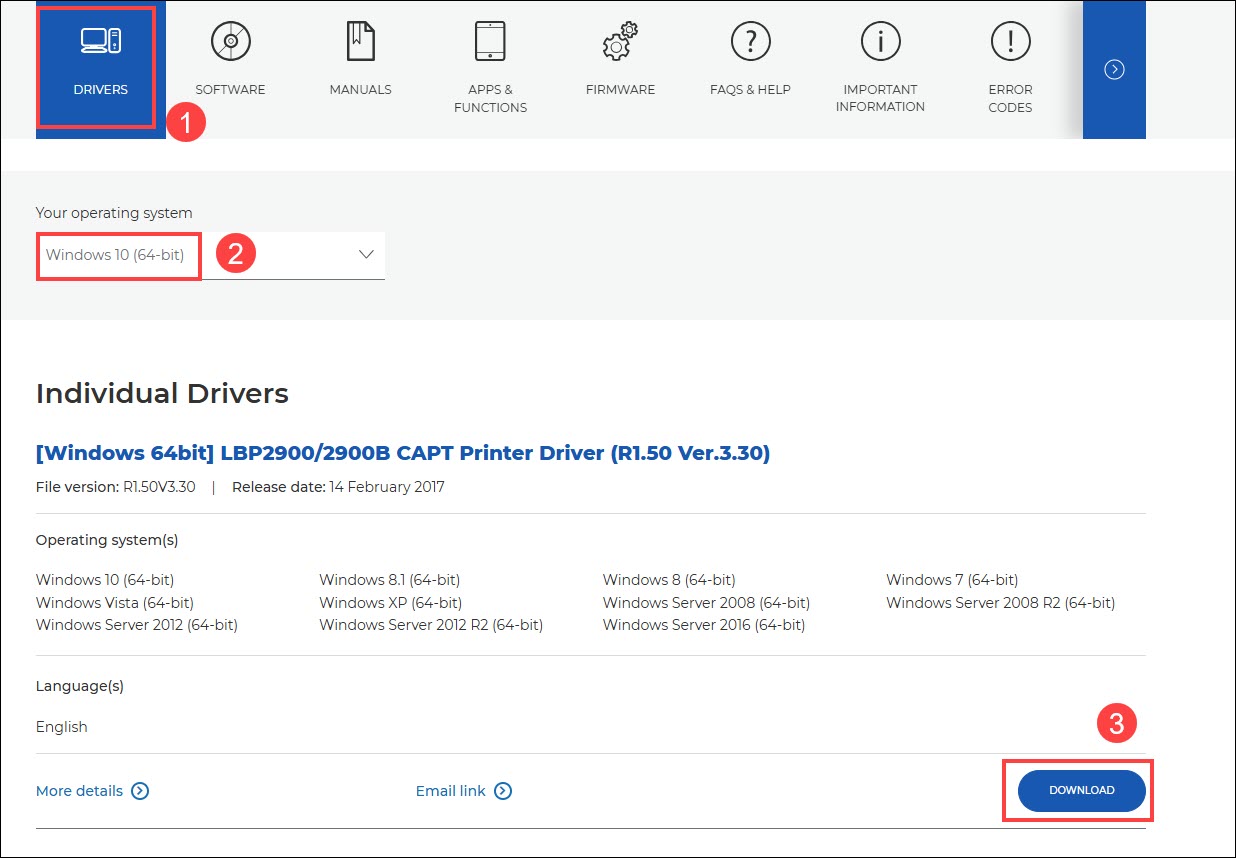Open the Manuals tab
Screen dimensions: 1236x858
[x=360, y=69]
